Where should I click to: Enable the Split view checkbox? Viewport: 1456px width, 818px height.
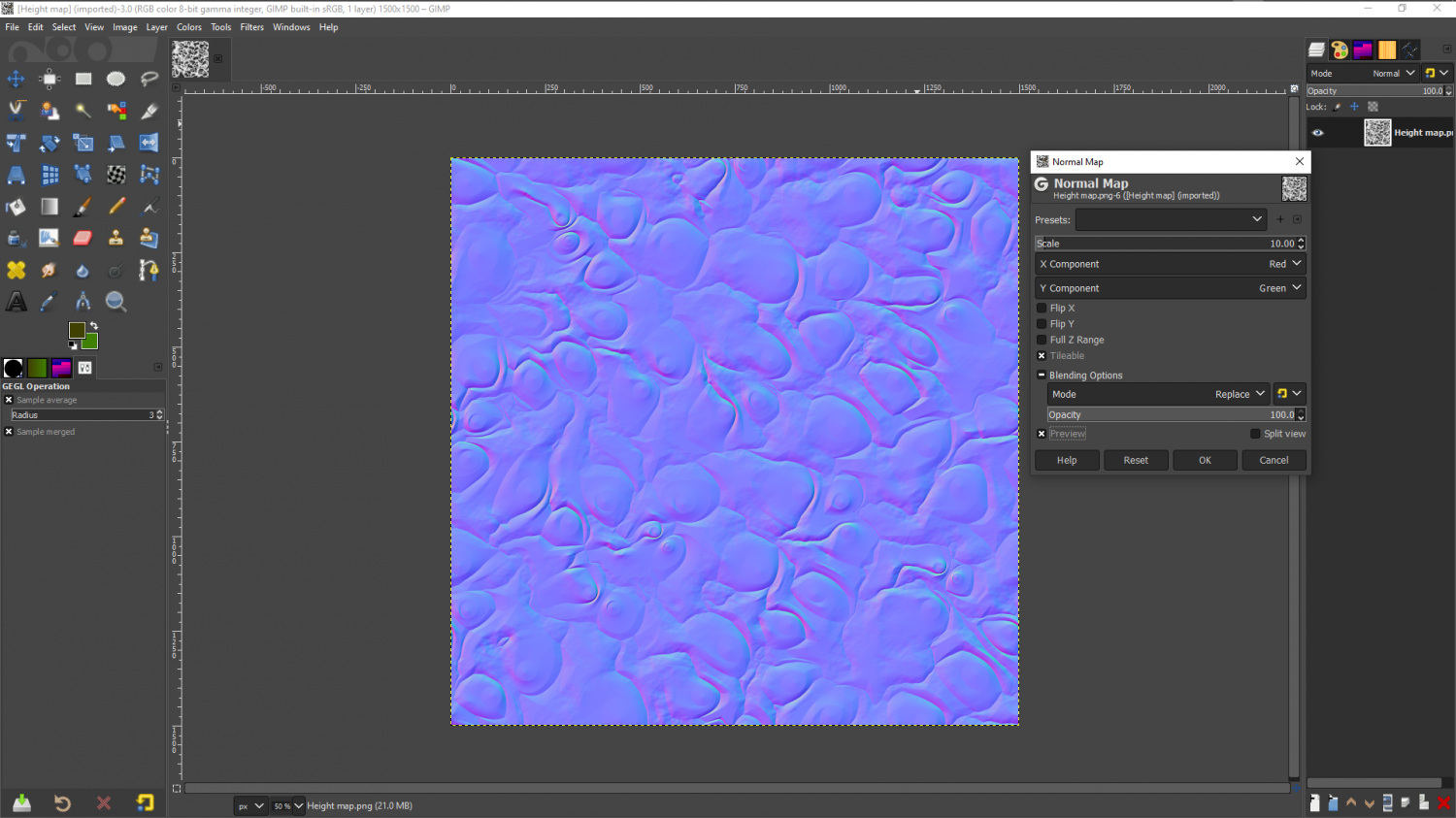tap(1255, 434)
